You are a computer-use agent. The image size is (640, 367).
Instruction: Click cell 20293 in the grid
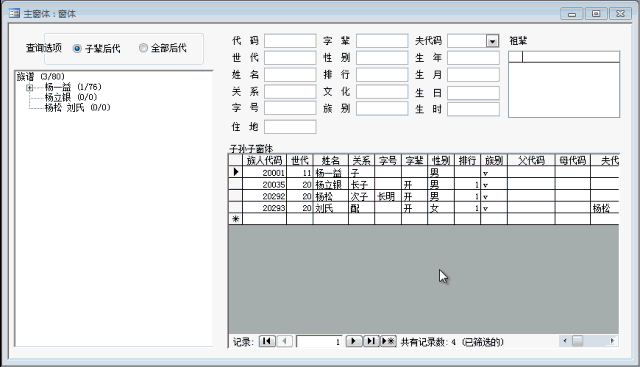pyautogui.click(x=264, y=208)
